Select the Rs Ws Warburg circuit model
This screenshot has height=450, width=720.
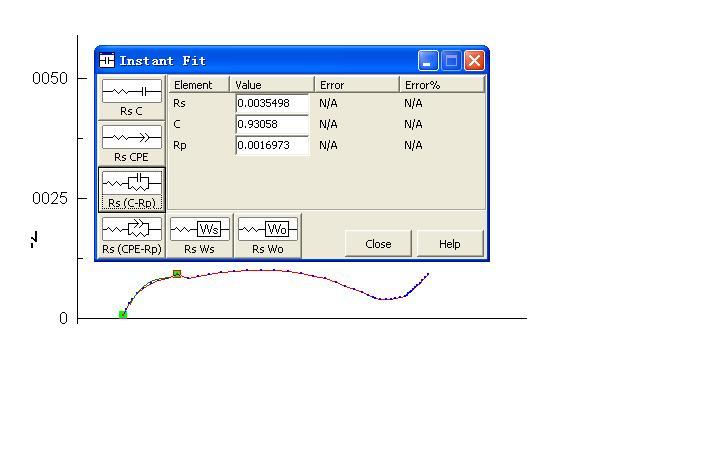[200, 236]
